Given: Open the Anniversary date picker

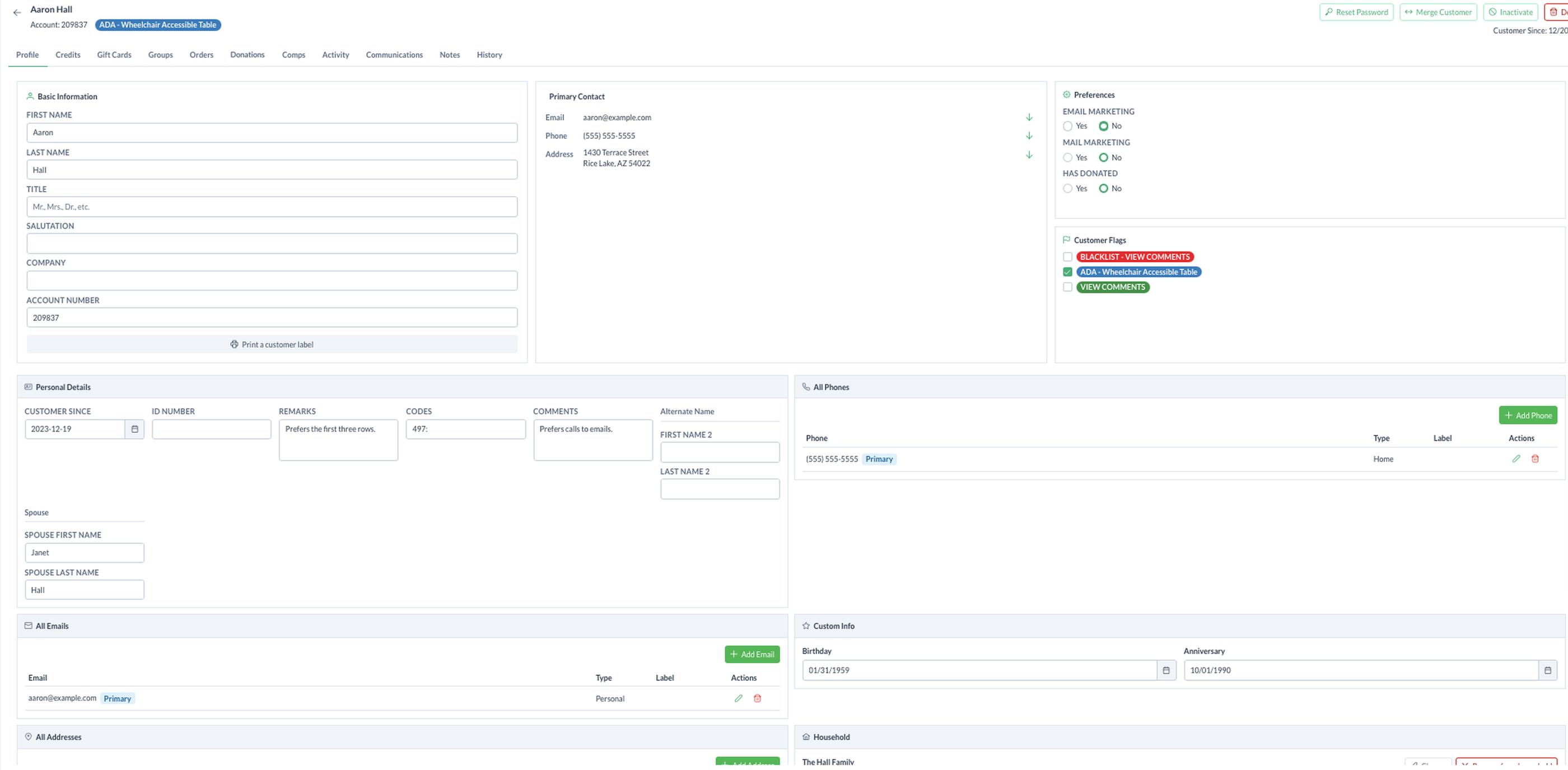Looking at the screenshot, I should tap(1547, 670).
